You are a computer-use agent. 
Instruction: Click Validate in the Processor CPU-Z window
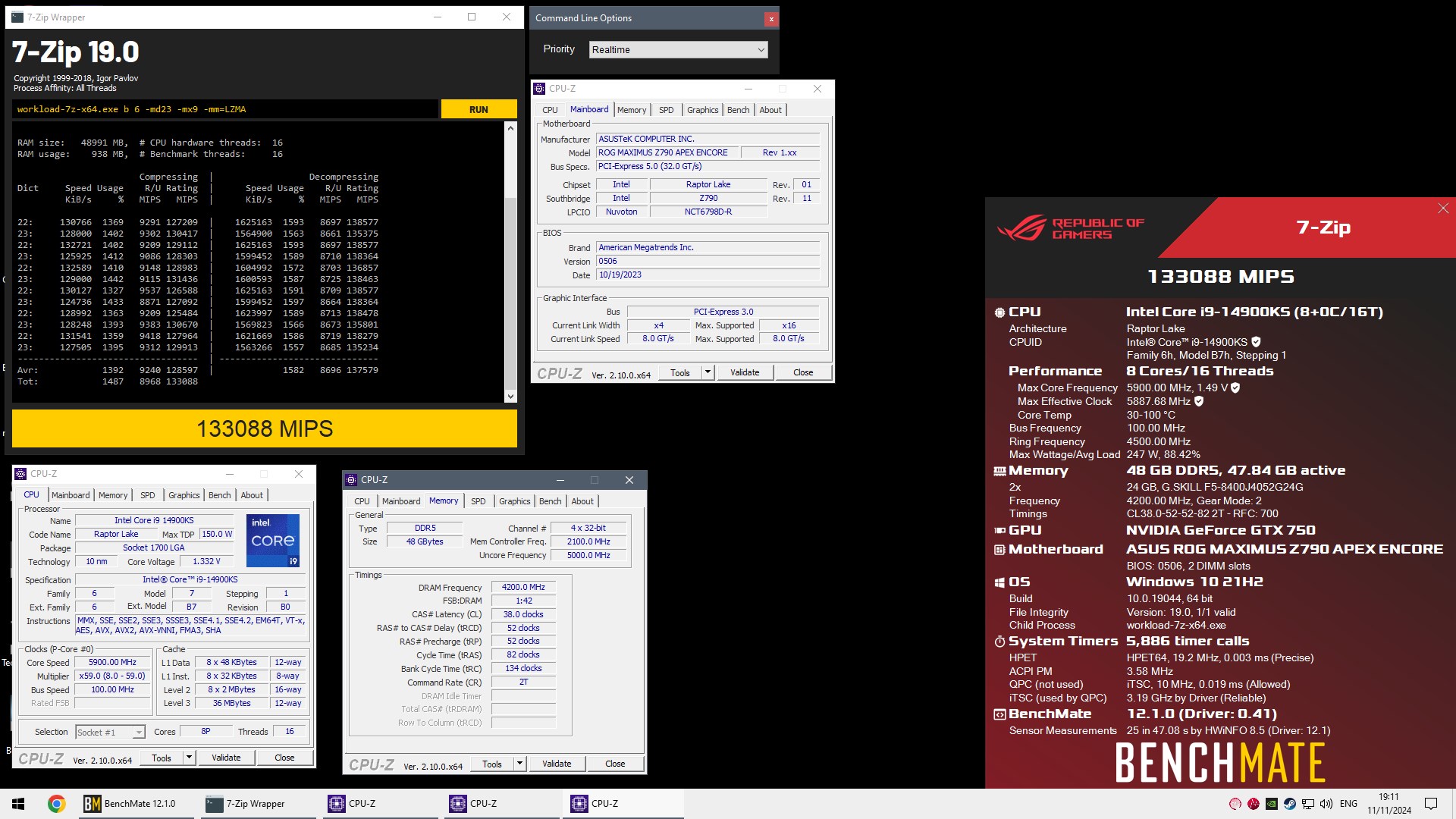226,758
